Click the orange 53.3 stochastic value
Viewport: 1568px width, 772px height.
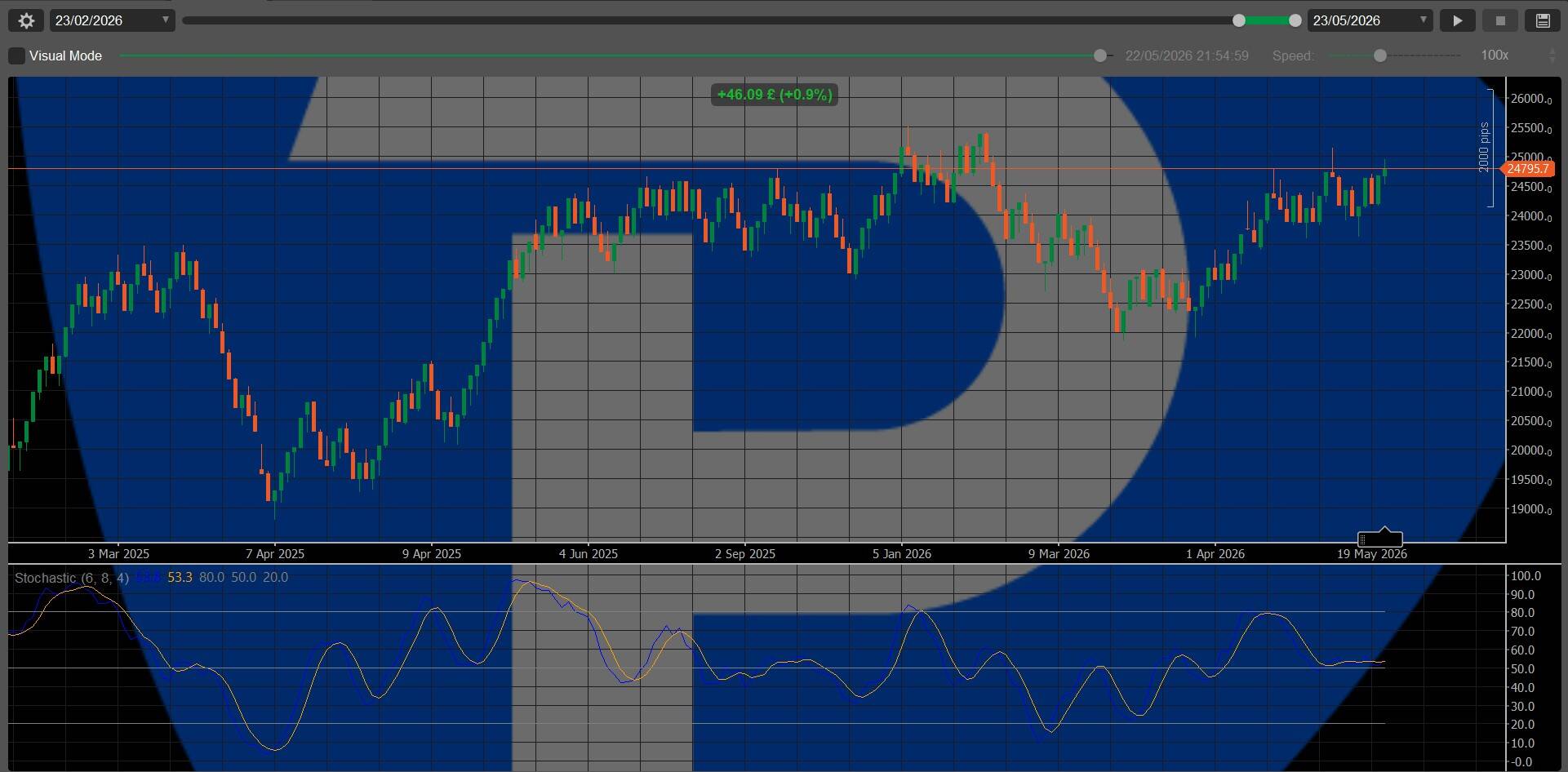coord(180,578)
